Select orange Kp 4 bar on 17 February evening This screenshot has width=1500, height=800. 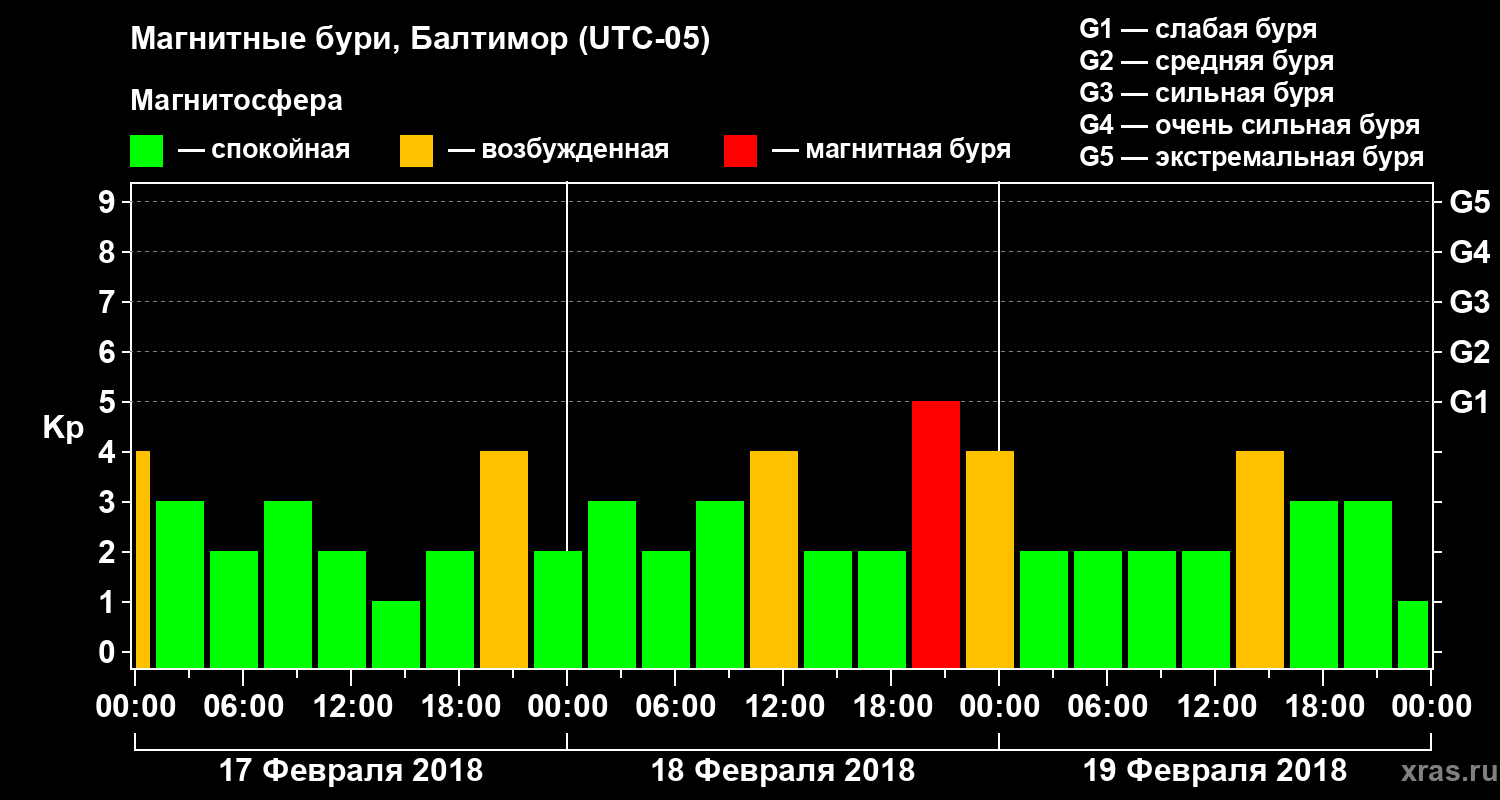(504, 560)
